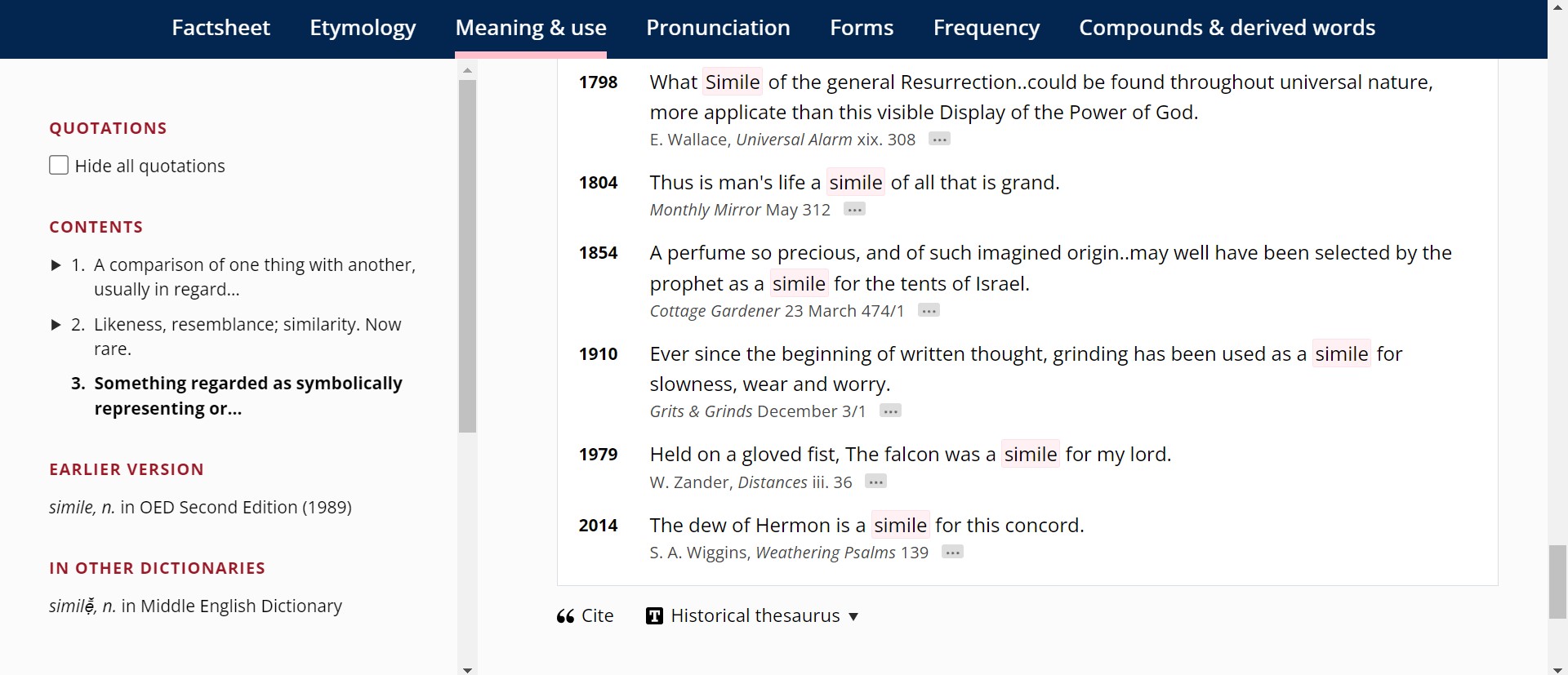Click the Cite quotation-mark icon
The height and width of the screenshot is (675, 1568).
(x=565, y=616)
